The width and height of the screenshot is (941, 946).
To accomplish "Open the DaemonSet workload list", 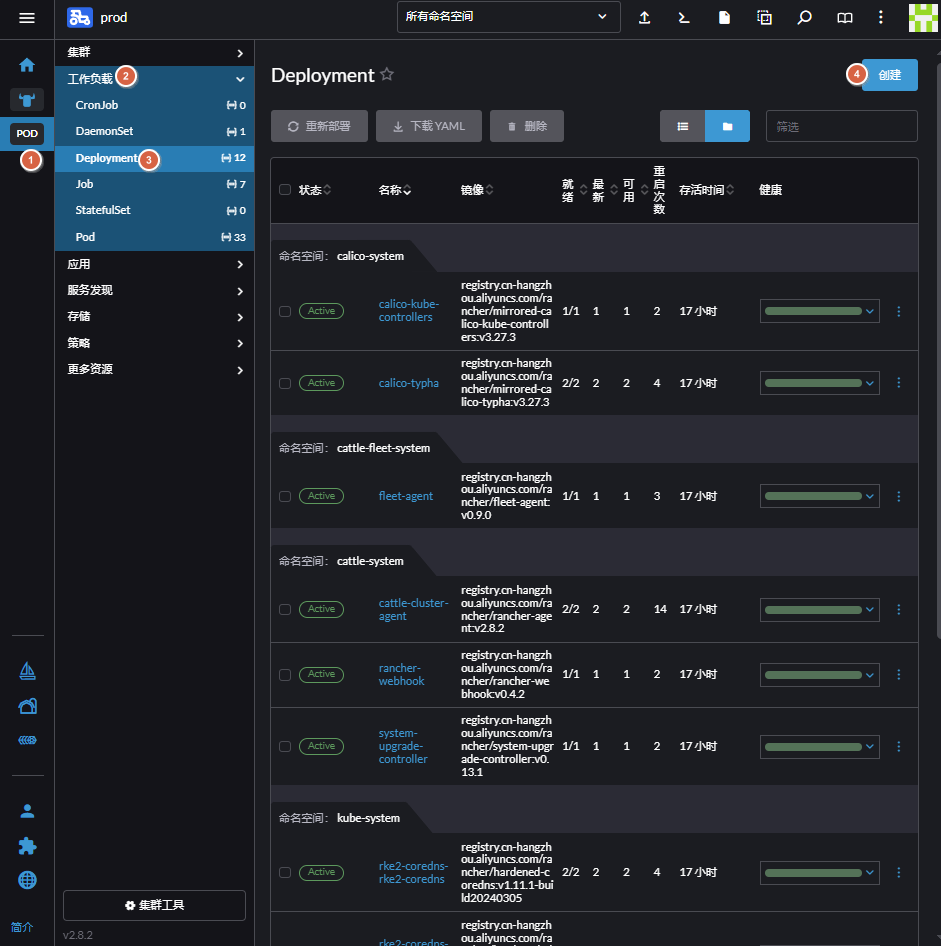I will (x=154, y=131).
